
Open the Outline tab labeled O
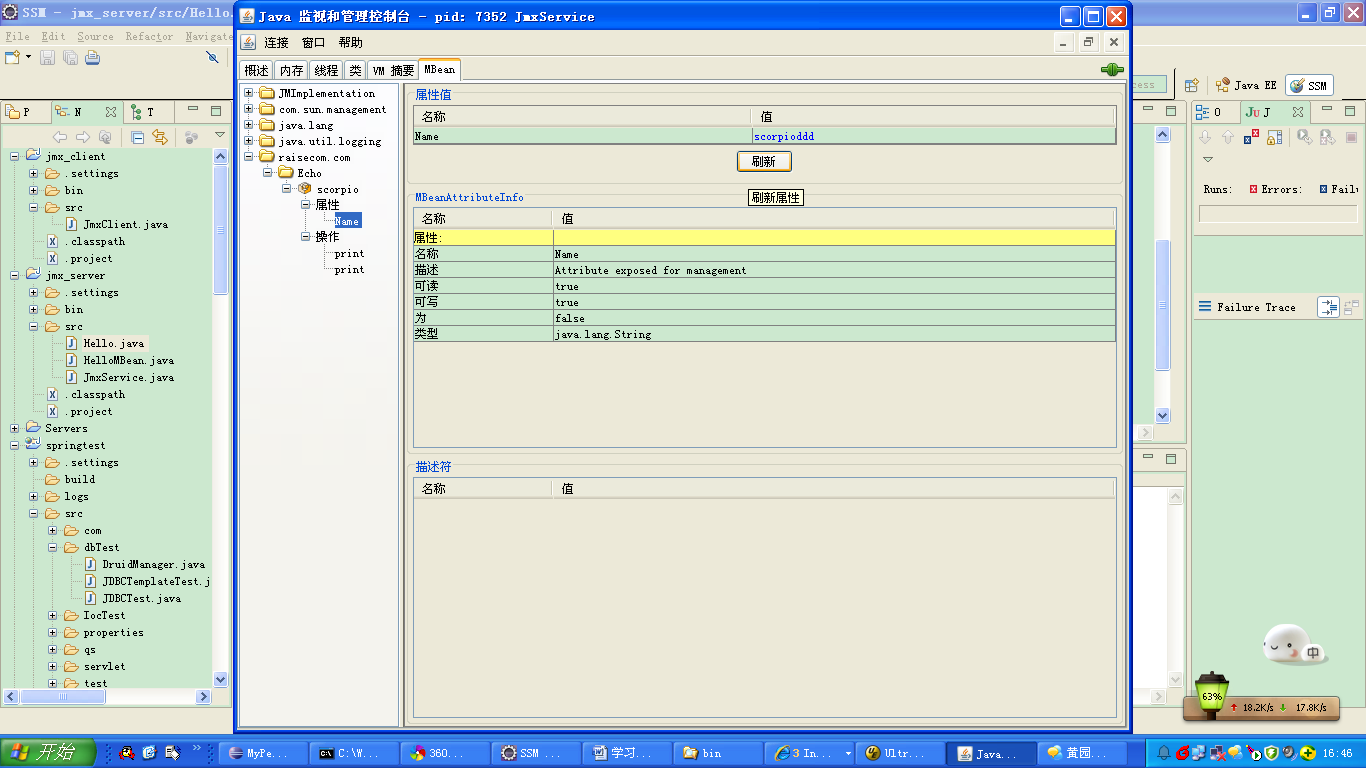(1209, 112)
